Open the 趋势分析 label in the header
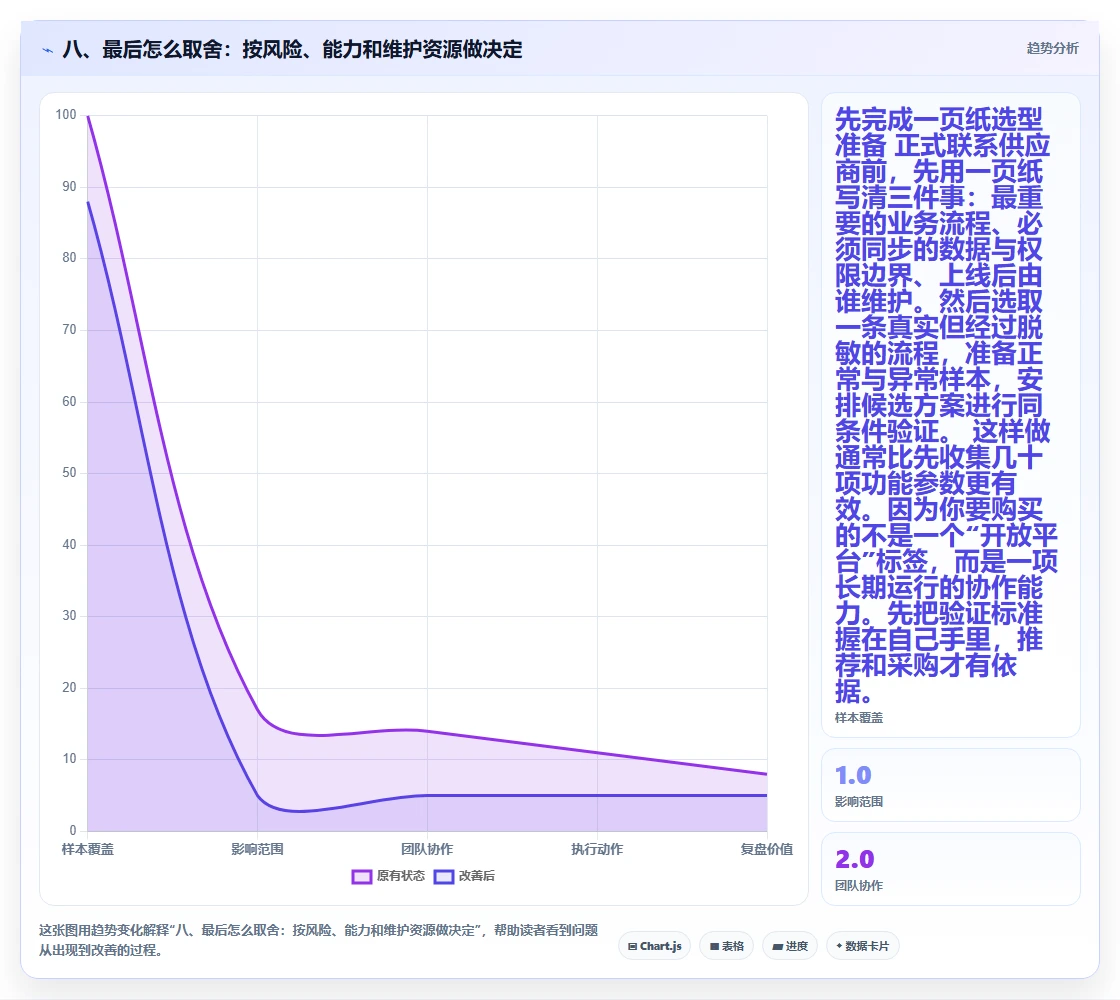 tap(1052, 48)
